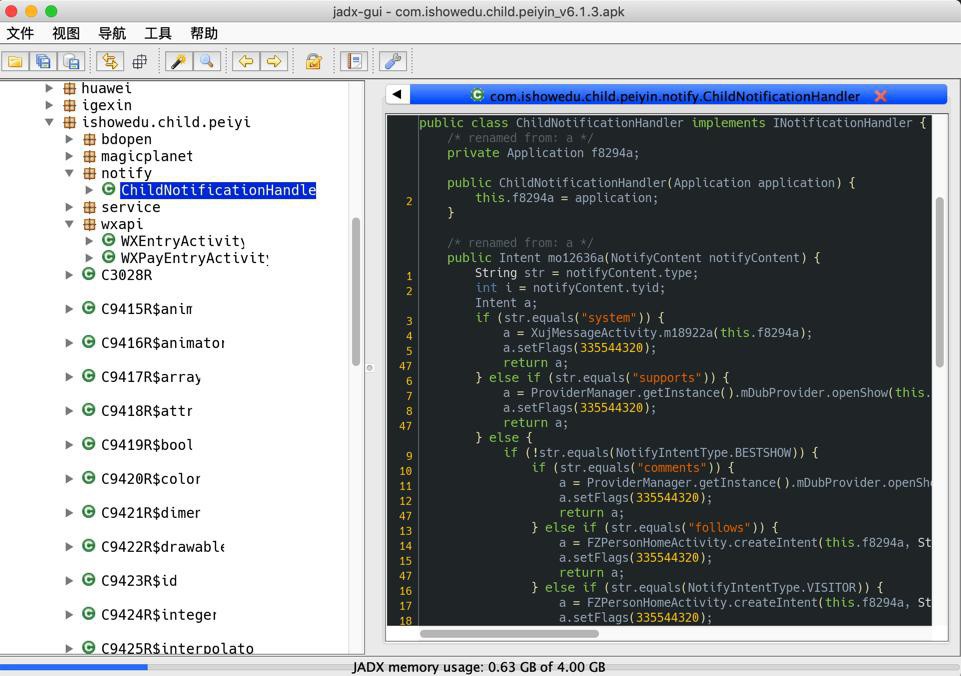Screen dimensions: 961x676
Task: Select the igexin package row
Action: click(107, 105)
